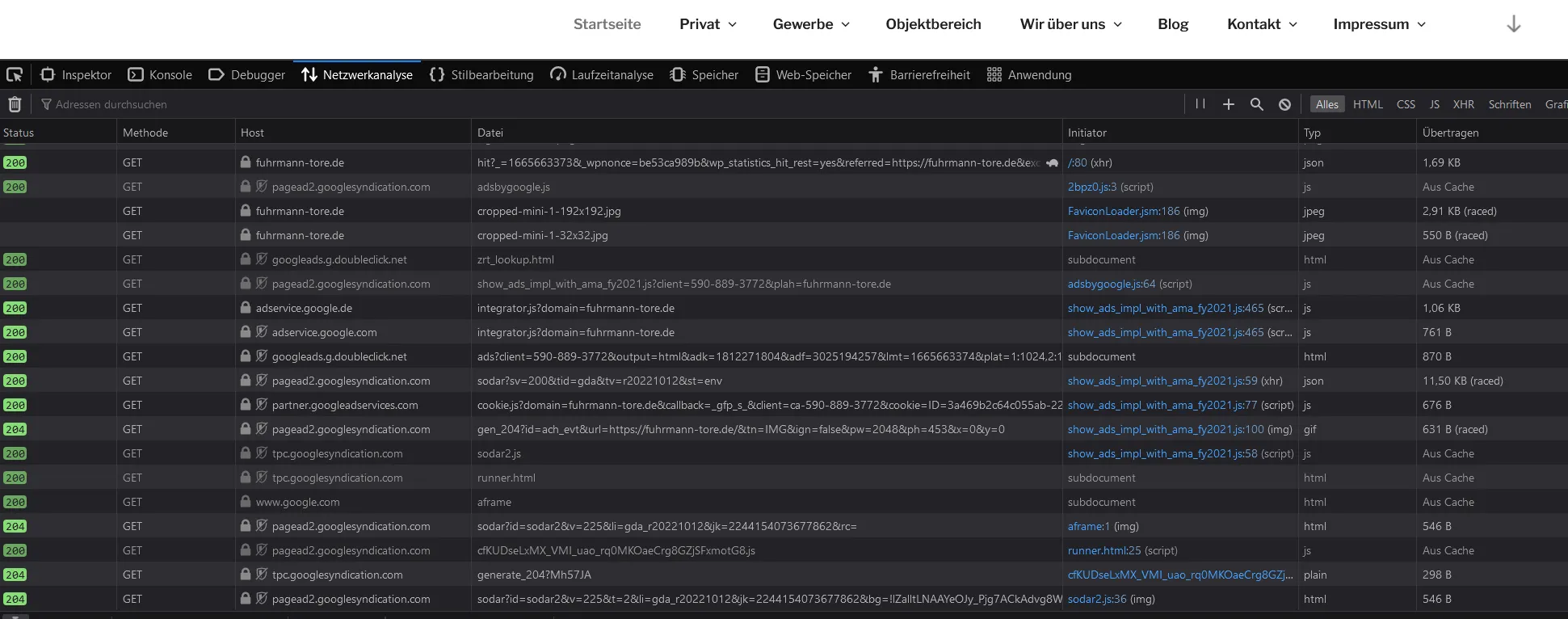The width and height of the screenshot is (1568, 619).
Task: Pause network request recording
Action: click(x=1200, y=104)
